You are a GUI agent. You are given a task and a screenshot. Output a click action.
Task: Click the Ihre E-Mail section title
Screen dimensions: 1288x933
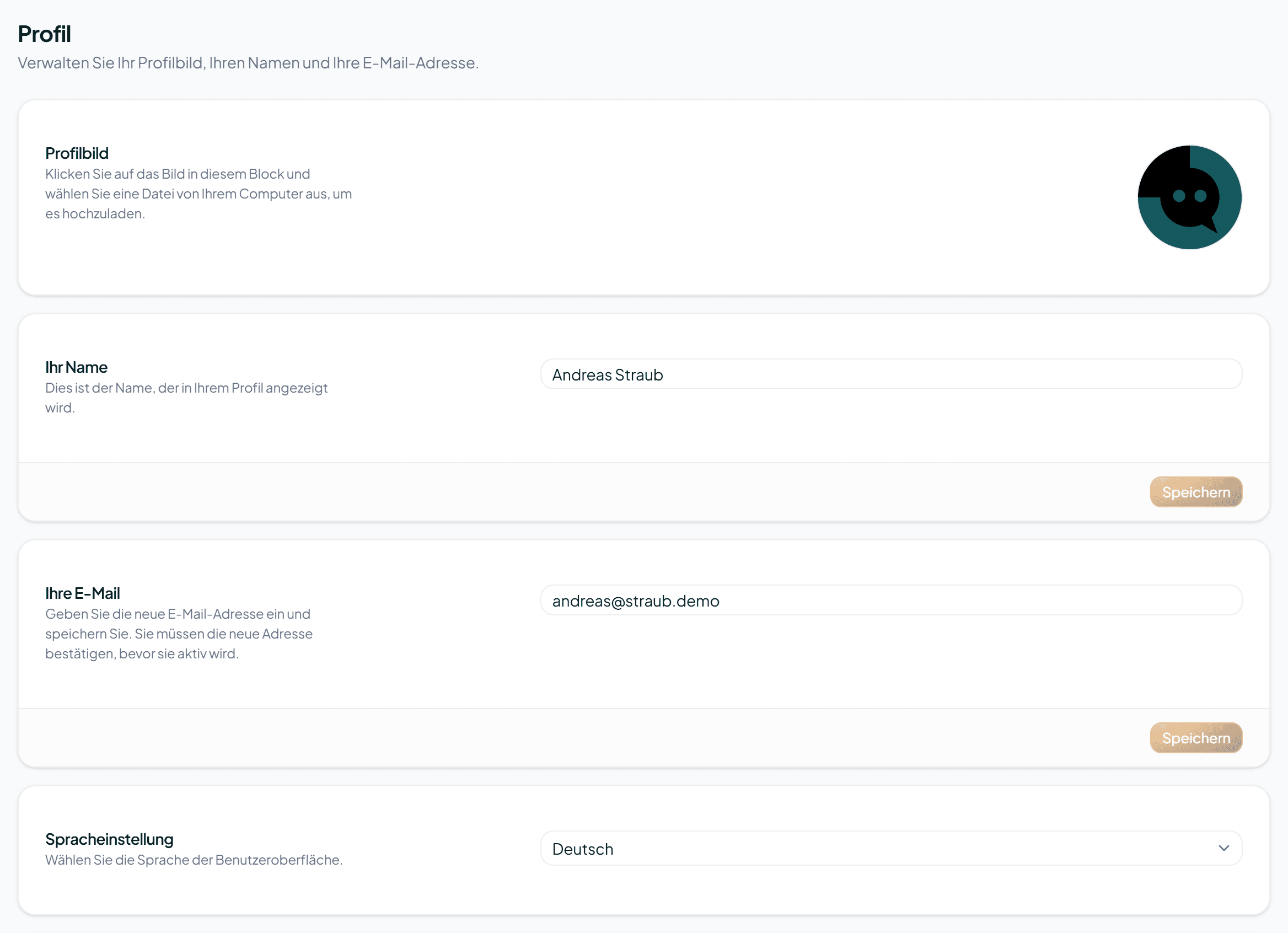tap(82, 593)
